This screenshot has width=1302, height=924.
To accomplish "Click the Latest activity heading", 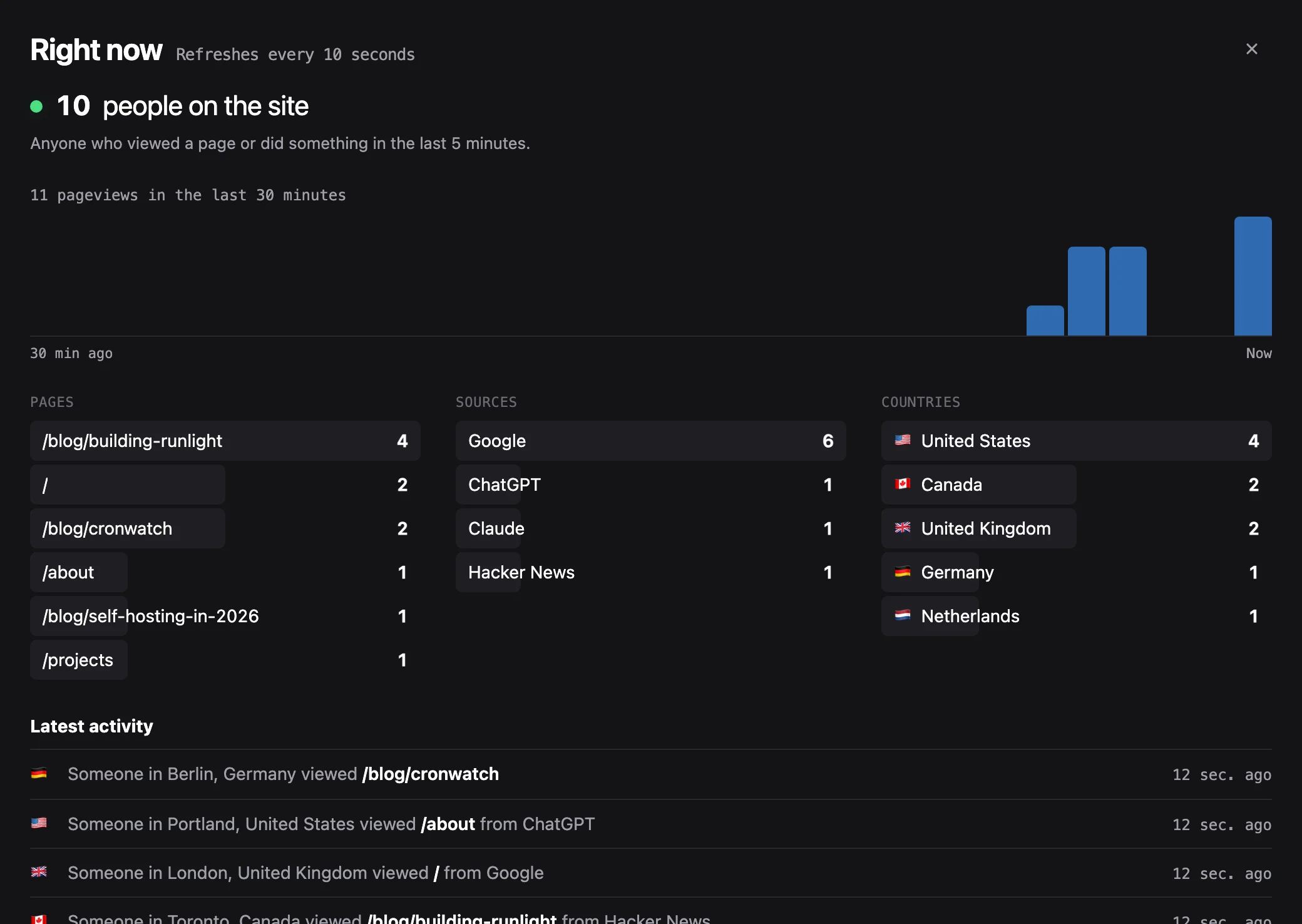I will [x=91, y=726].
